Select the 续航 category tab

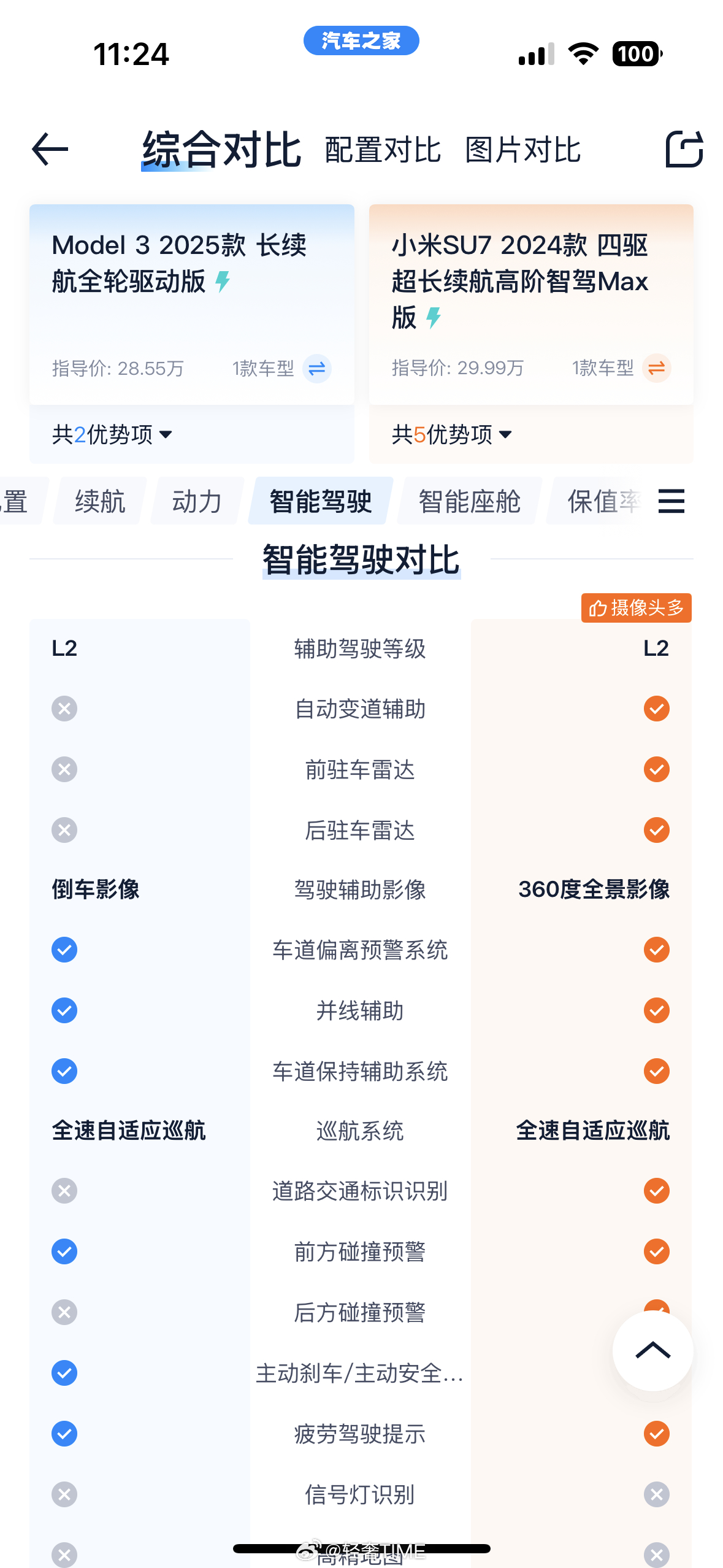[x=100, y=501]
